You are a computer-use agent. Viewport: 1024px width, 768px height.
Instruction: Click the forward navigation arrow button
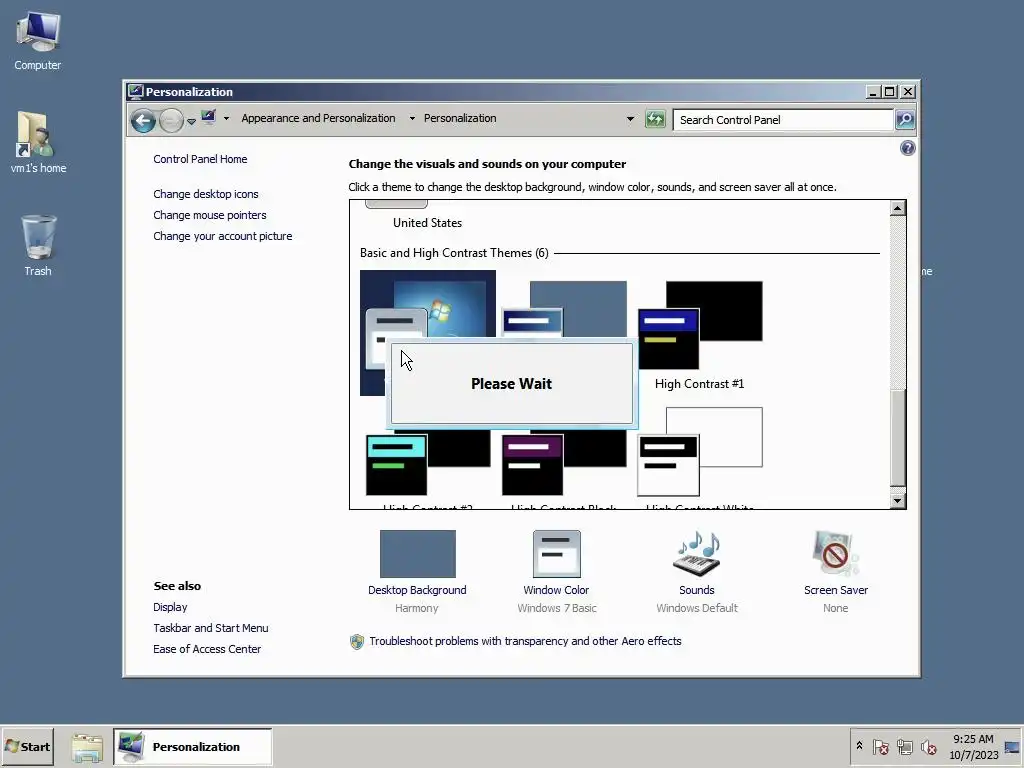pos(171,121)
